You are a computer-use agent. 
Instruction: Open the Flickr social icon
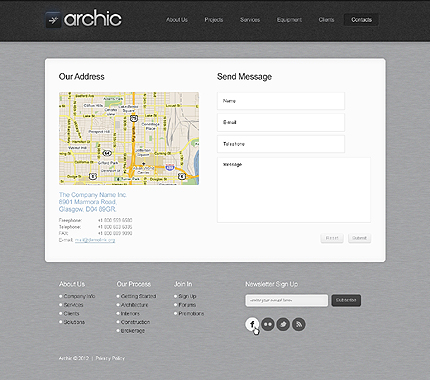[268, 324]
